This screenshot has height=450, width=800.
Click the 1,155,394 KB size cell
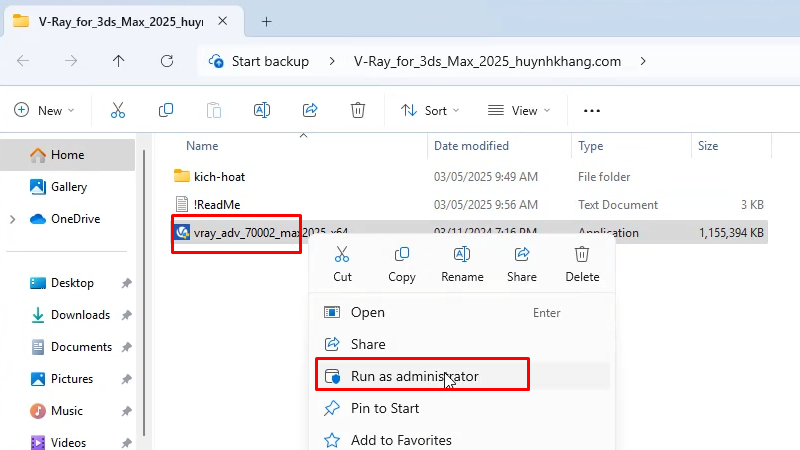[731, 233]
